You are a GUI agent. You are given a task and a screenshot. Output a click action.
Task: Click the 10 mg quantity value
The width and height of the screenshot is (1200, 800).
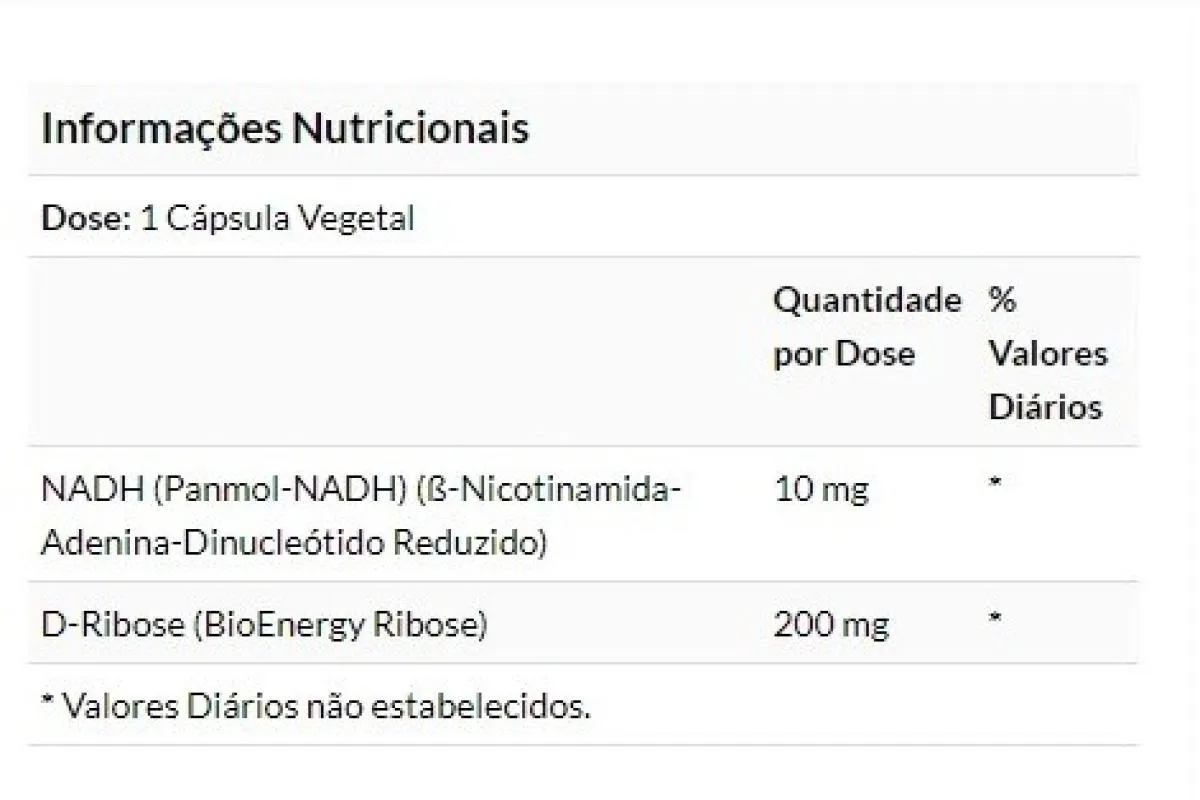point(821,490)
